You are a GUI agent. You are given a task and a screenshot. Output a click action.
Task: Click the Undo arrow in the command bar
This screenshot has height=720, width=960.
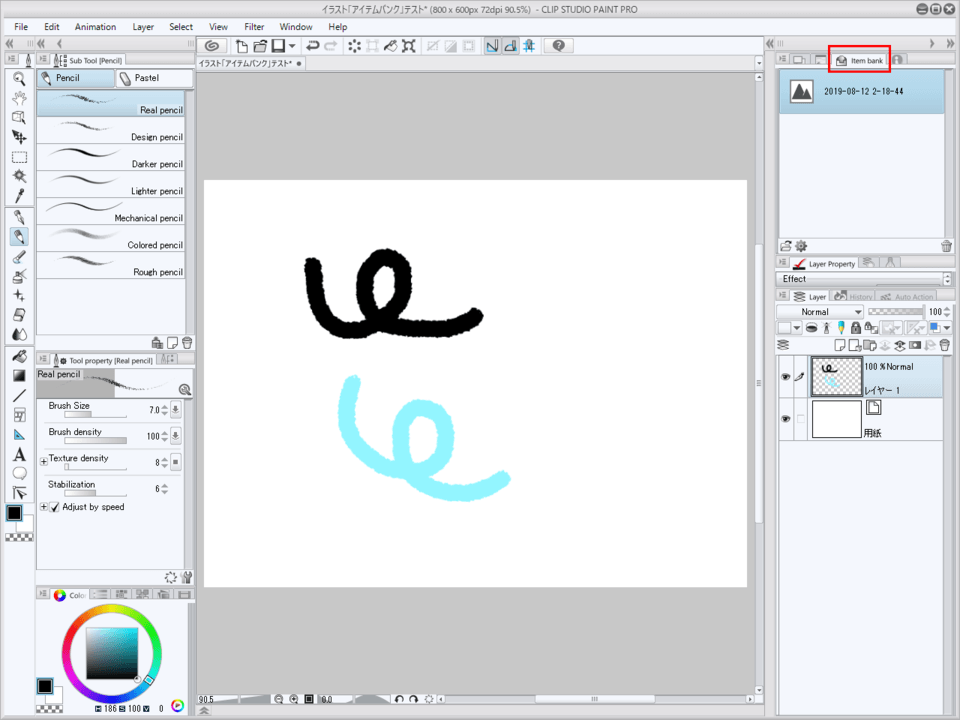coord(312,45)
